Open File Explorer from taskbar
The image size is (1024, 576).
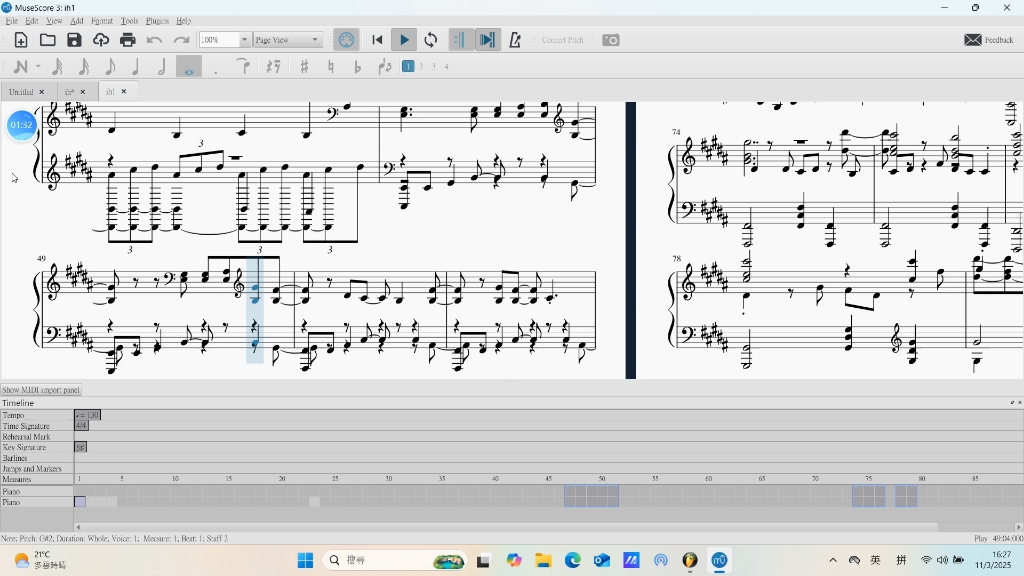(x=543, y=560)
